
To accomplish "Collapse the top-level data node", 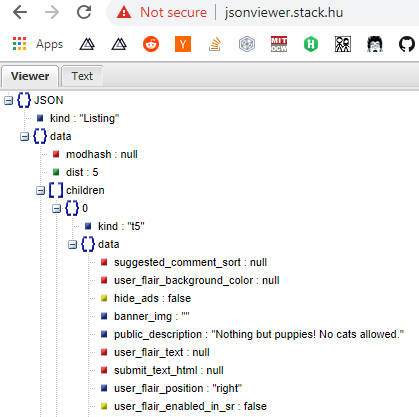I will point(24,136).
